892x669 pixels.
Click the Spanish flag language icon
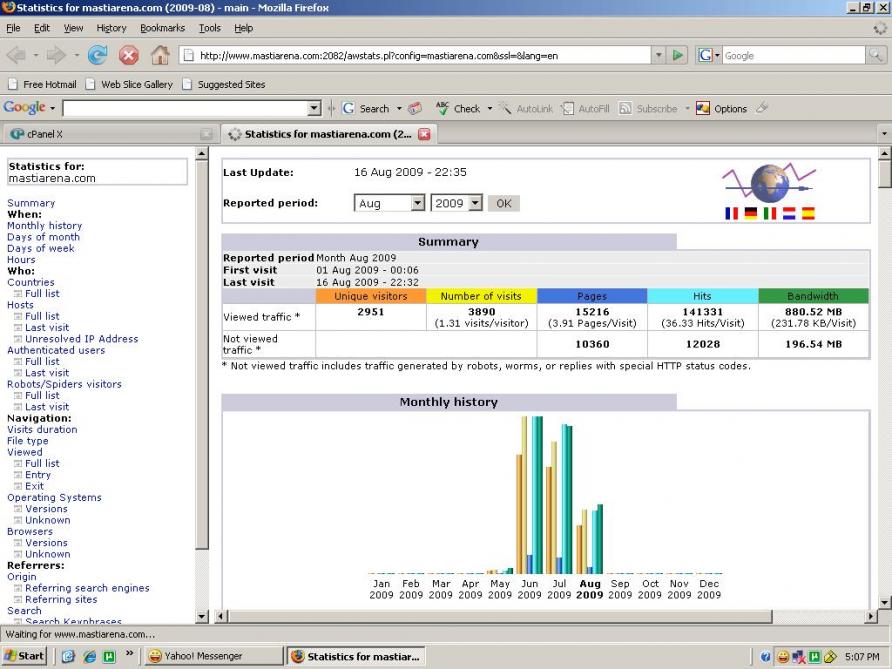[x=807, y=213]
